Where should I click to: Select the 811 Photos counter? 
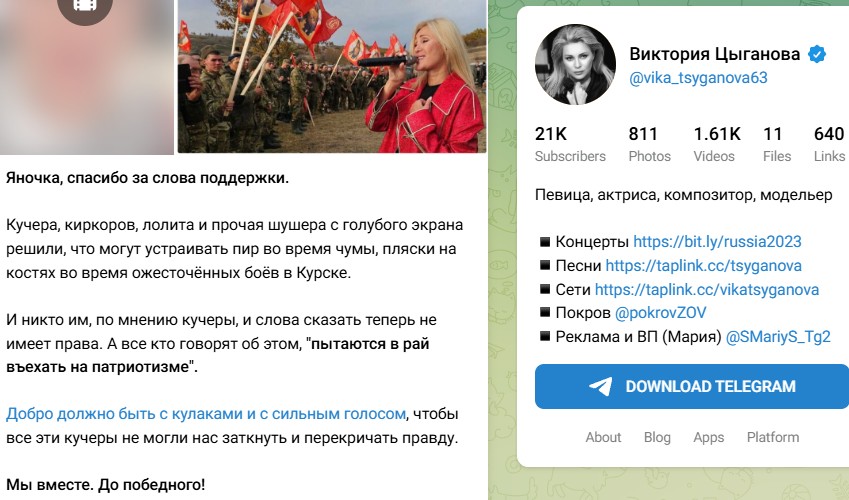click(649, 144)
